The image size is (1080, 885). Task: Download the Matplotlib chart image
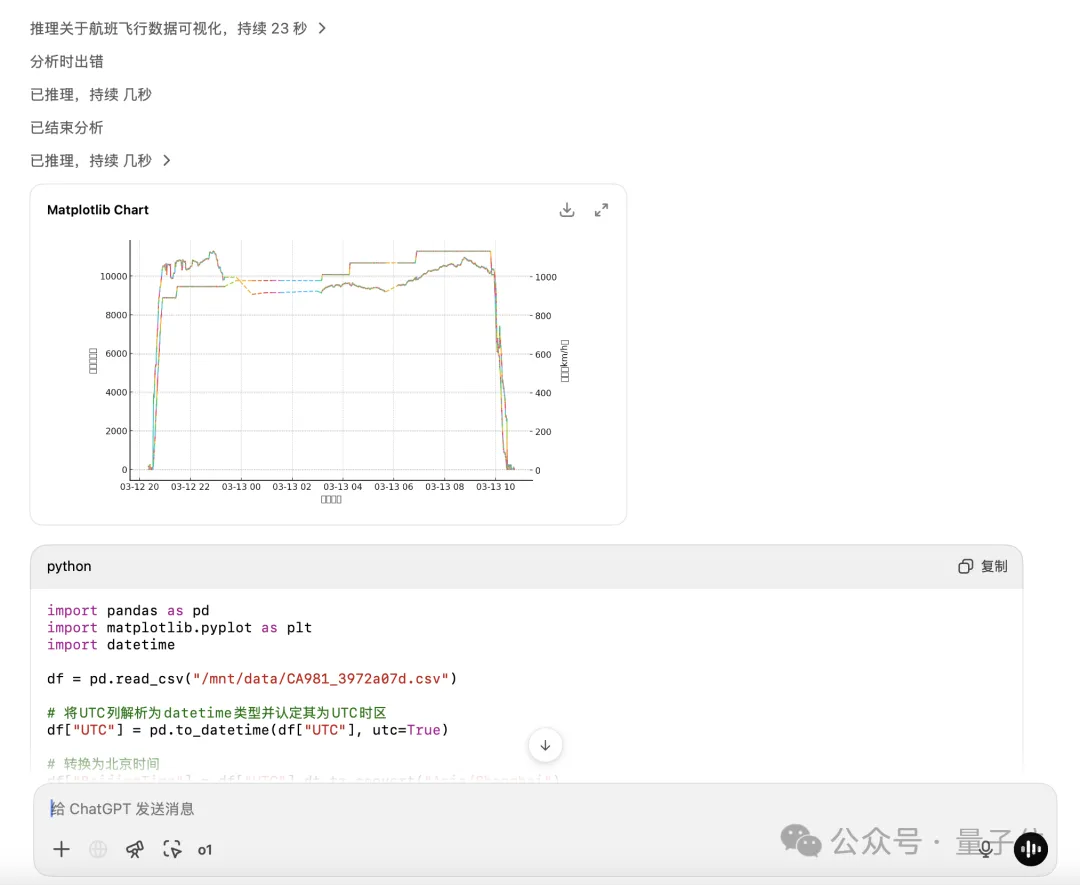(x=567, y=210)
